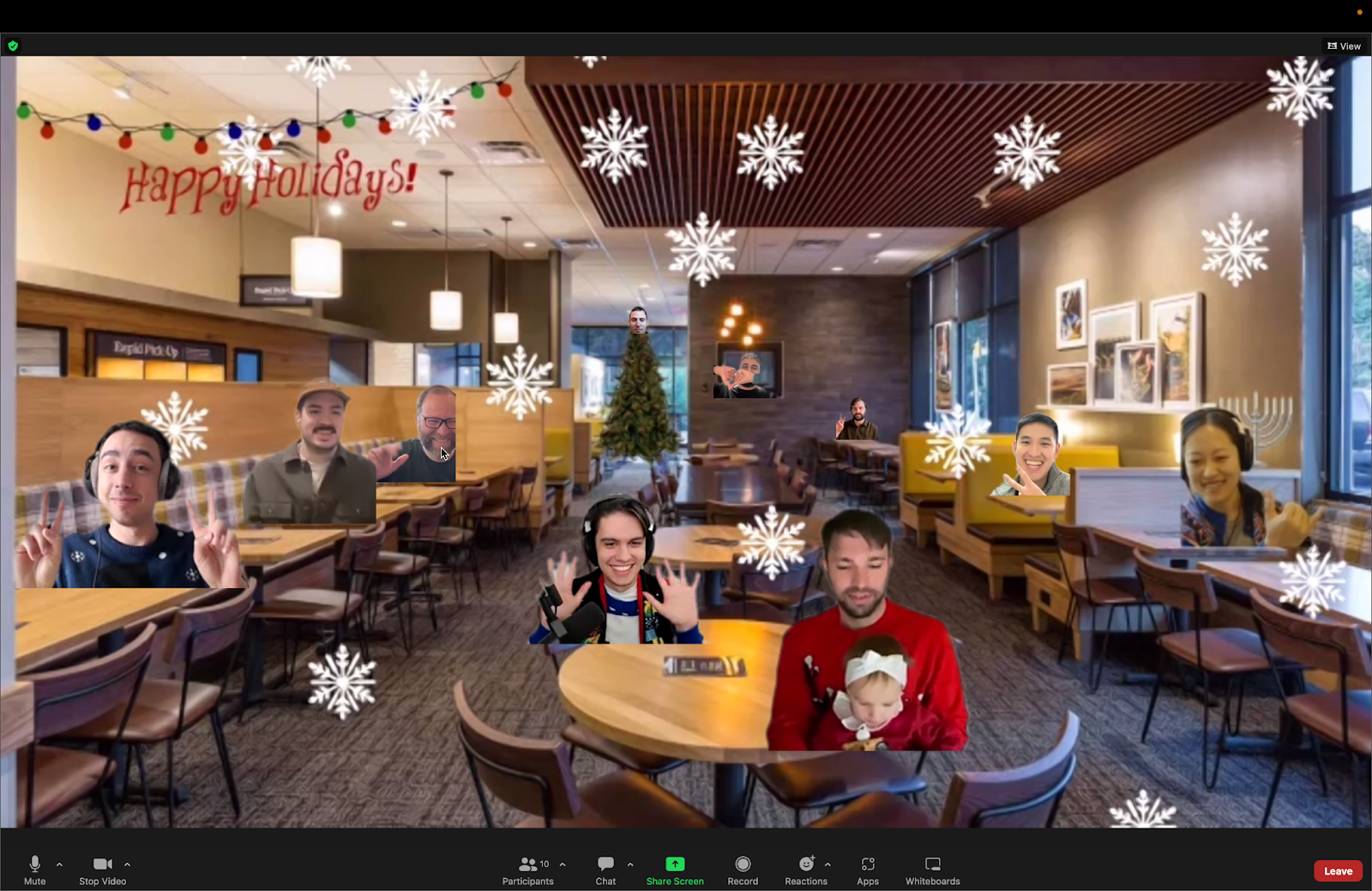Leave the meeting

pyautogui.click(x=1337, y=870)
